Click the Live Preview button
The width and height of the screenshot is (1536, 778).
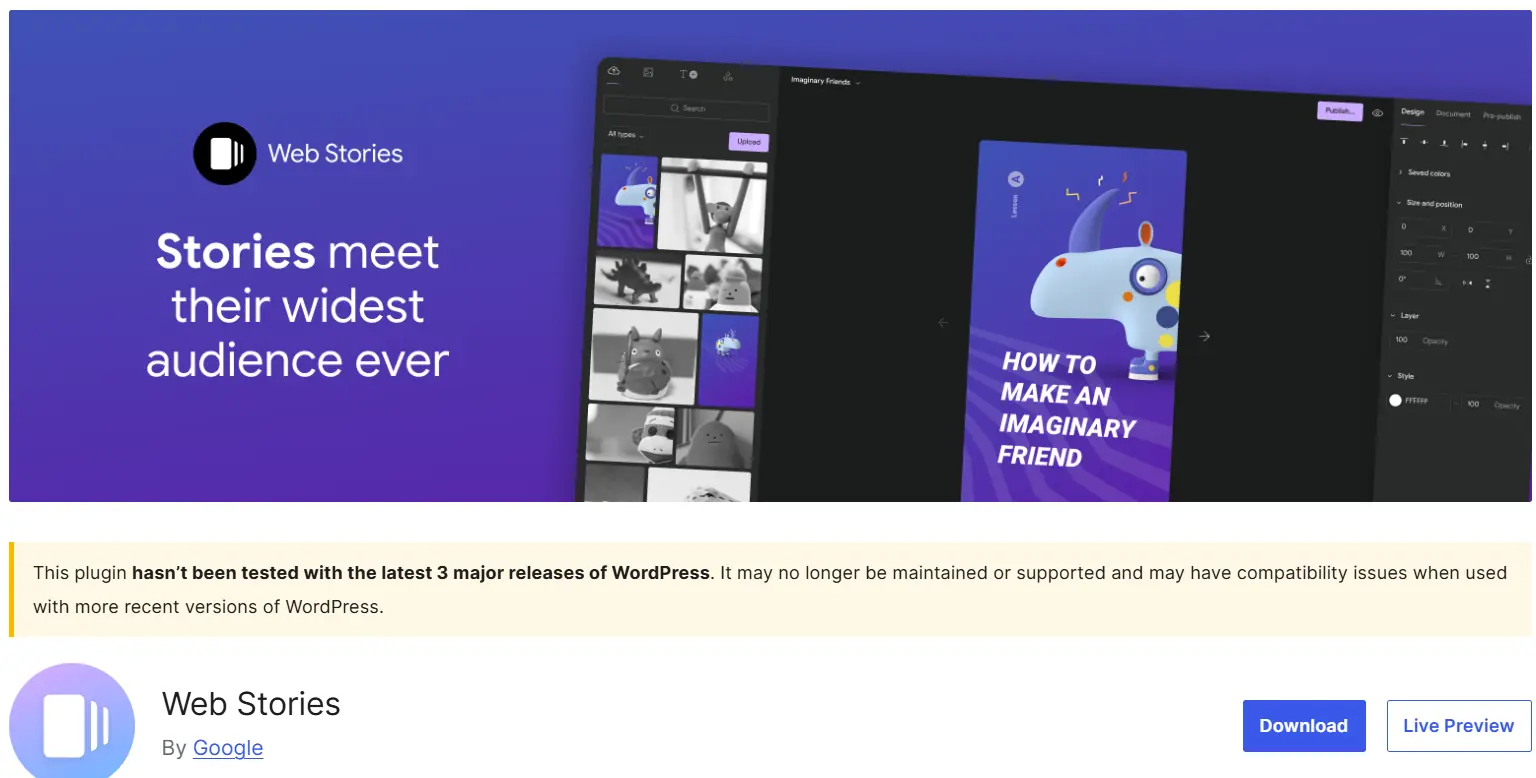coord(1459,726)
